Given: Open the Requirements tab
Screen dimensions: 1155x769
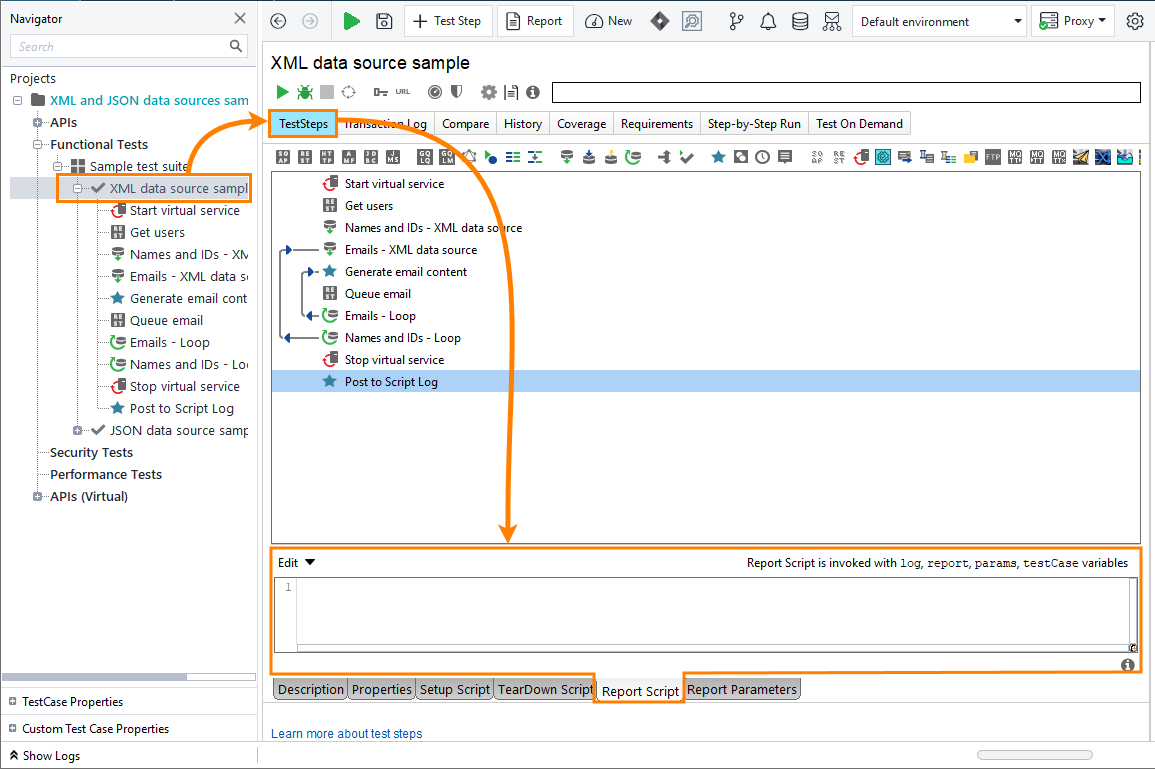Looking at the screenshot, I should pos(657,124).
